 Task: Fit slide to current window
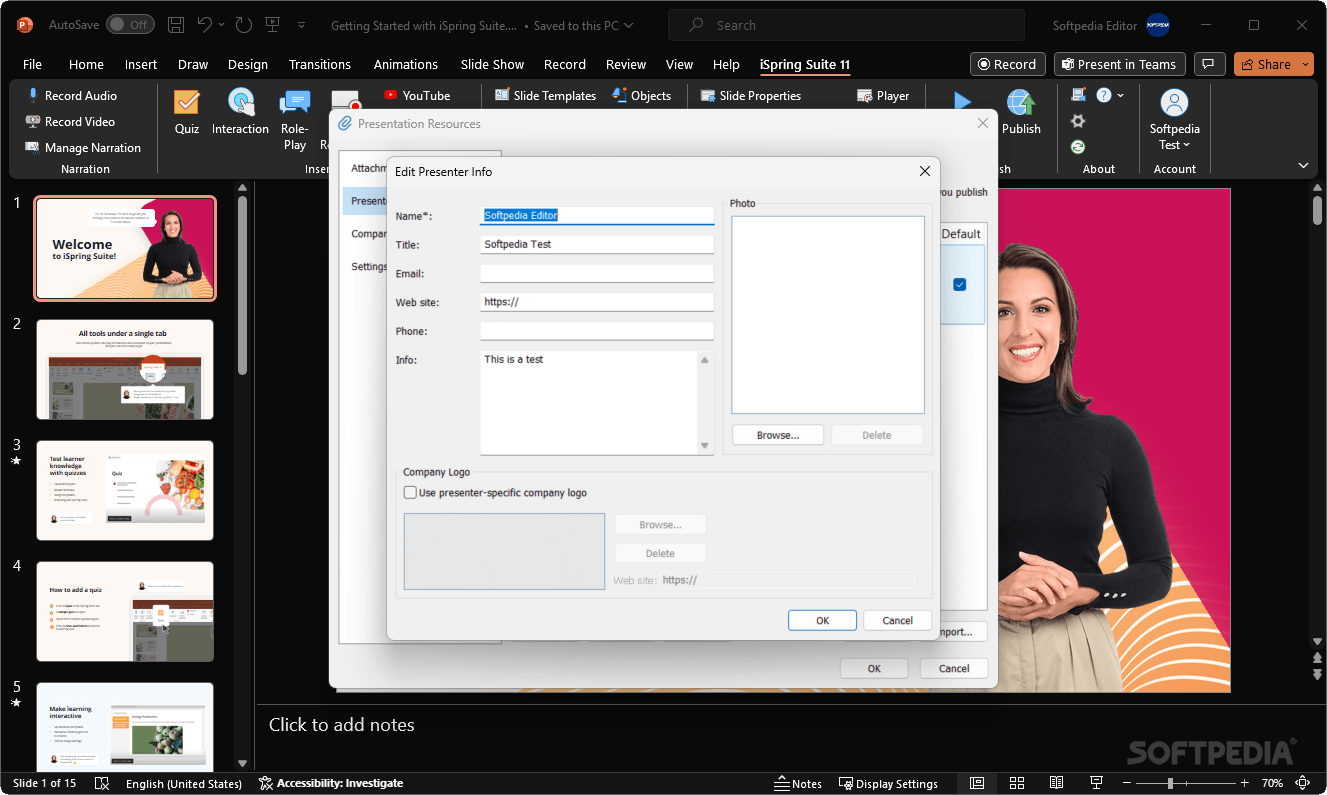[1303, 783]
